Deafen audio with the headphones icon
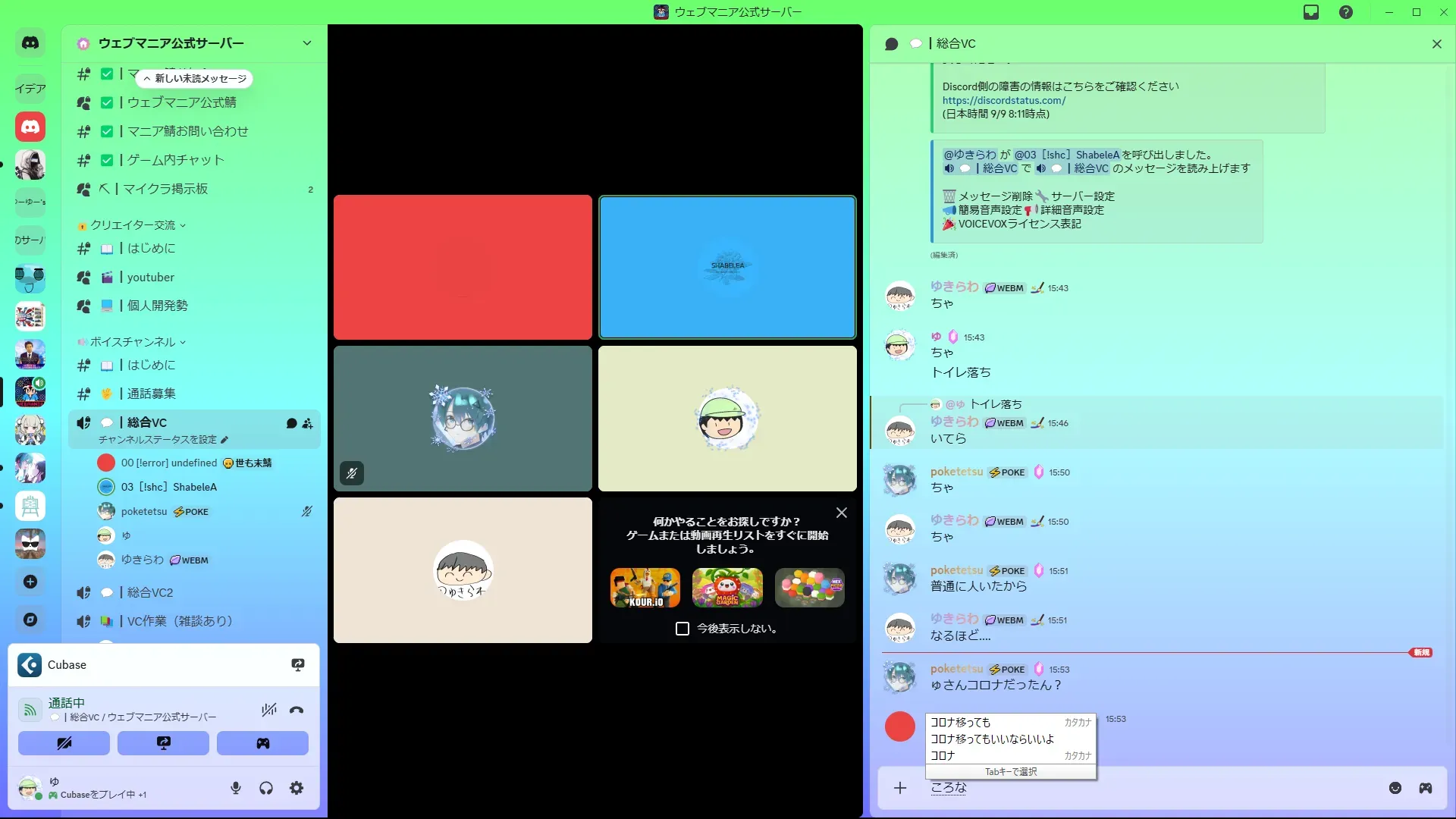The height and width of the screenshot is (819, 1456). pos(266,788)
